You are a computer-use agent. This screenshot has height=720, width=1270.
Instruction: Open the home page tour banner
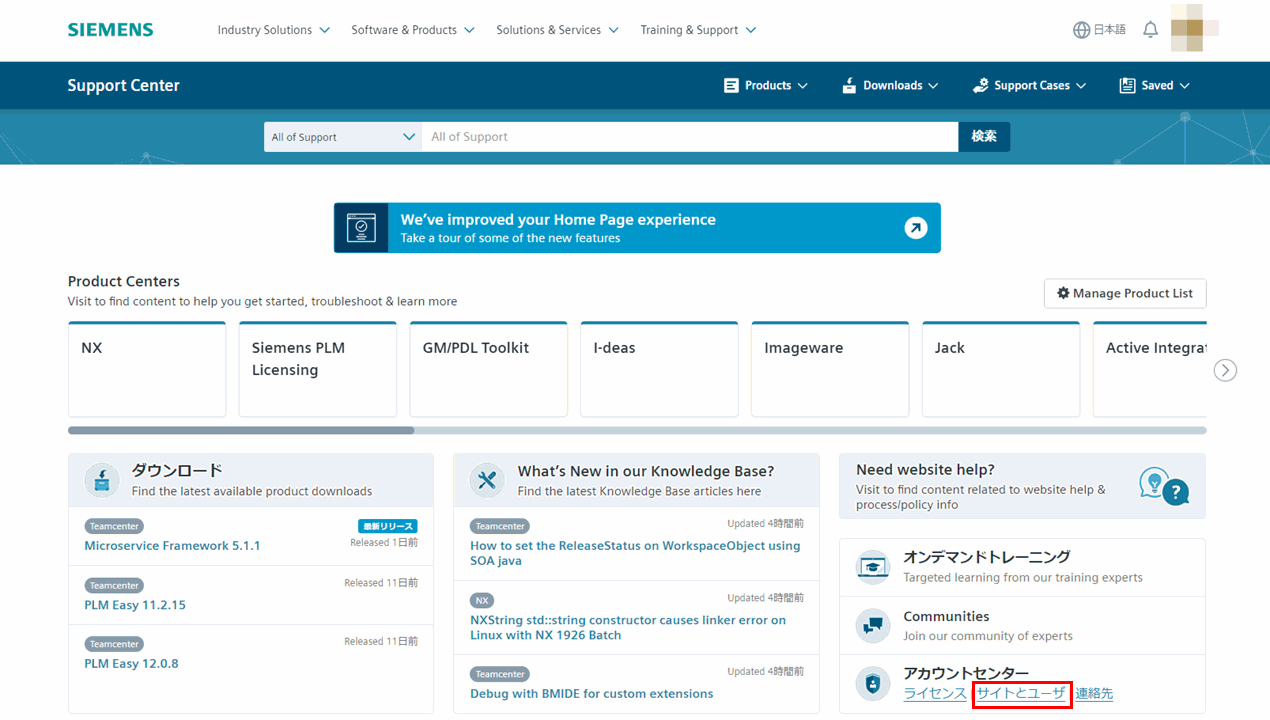click(x=637, y=228)
